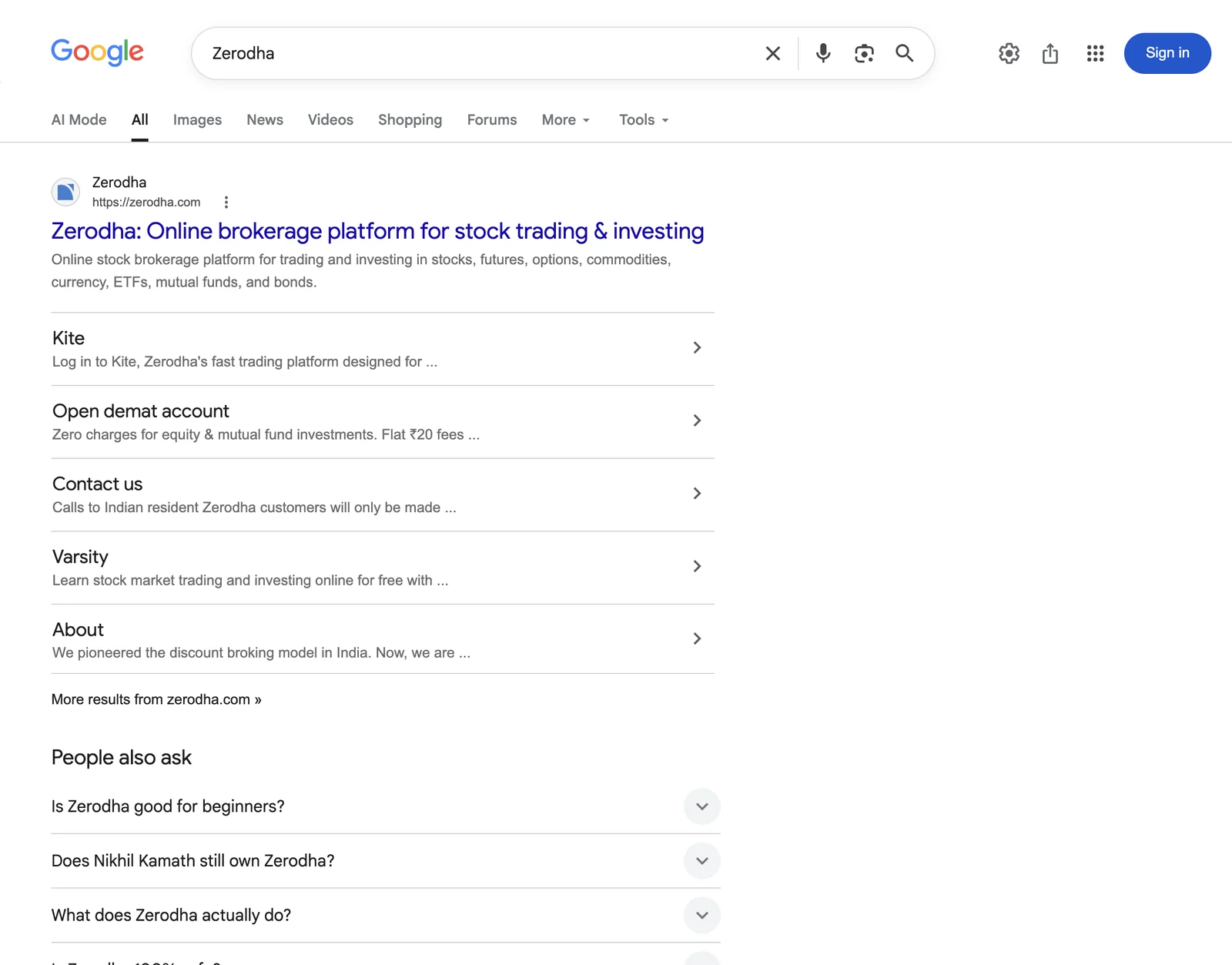Click into the Zerodha search field

click(x=477, y=53)
